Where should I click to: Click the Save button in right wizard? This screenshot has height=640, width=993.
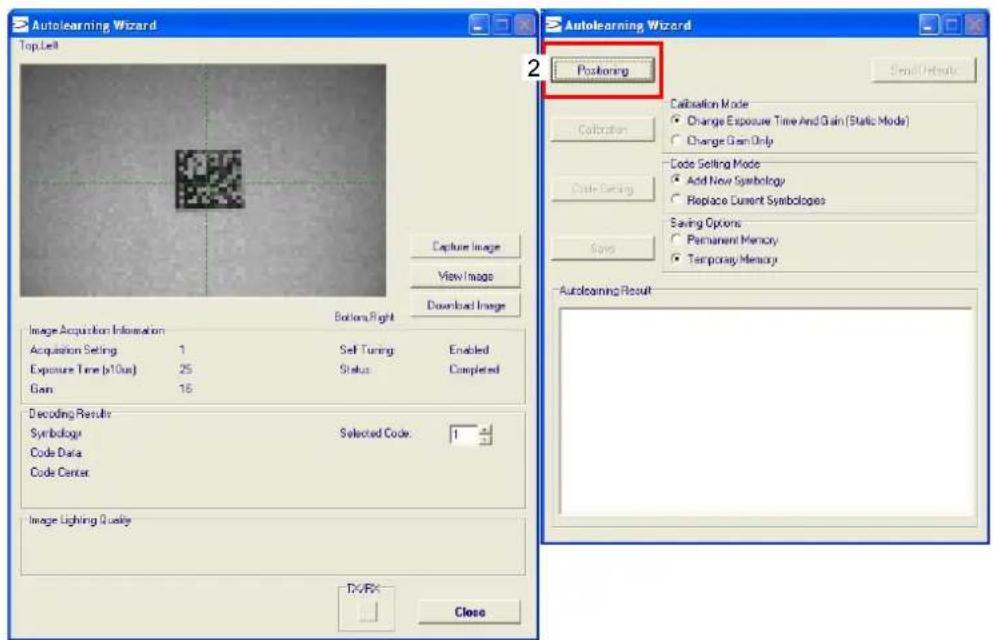click(602, 248)
